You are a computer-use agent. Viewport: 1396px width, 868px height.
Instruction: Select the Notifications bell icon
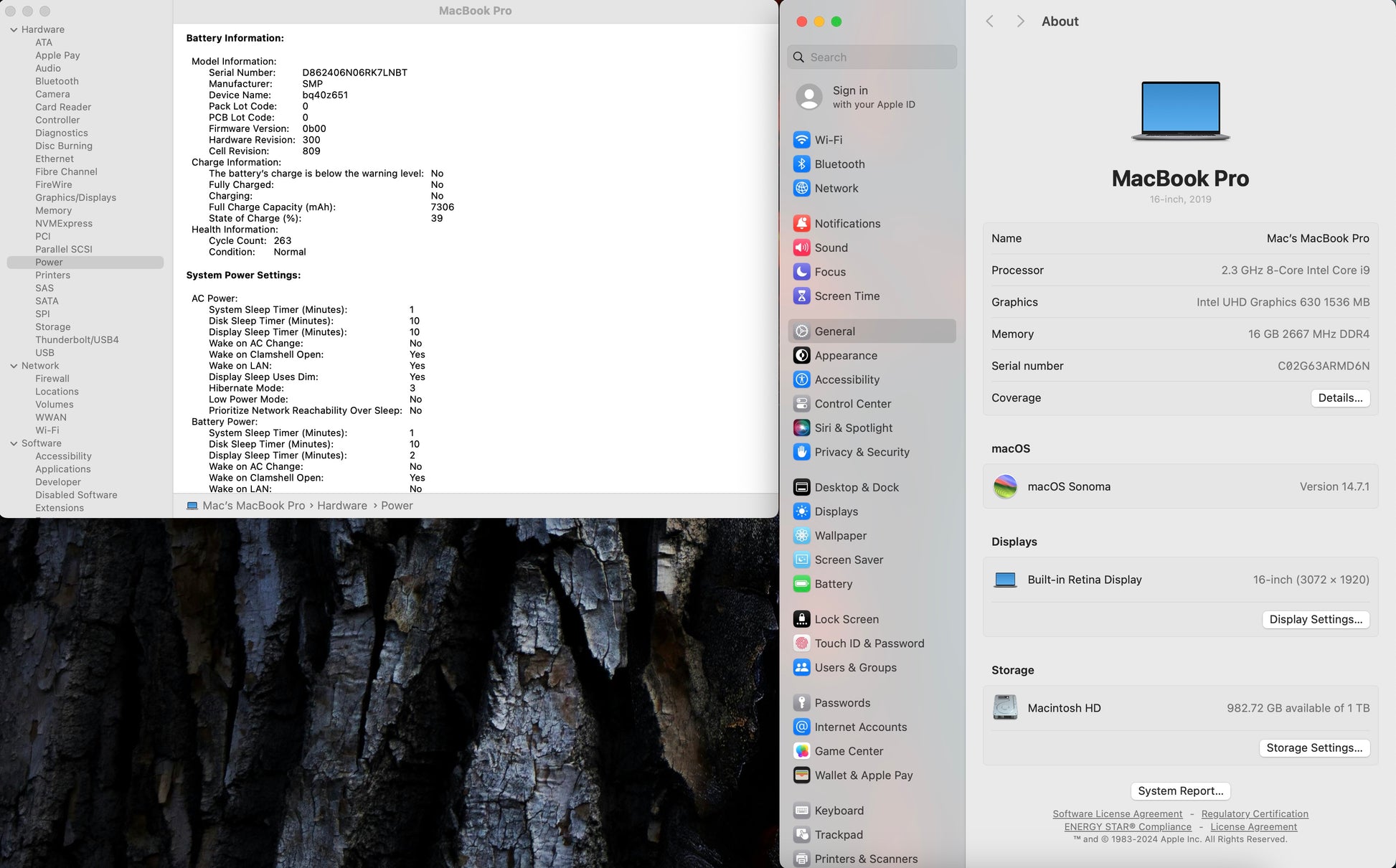pyautogui.click(x=801, y=224)
